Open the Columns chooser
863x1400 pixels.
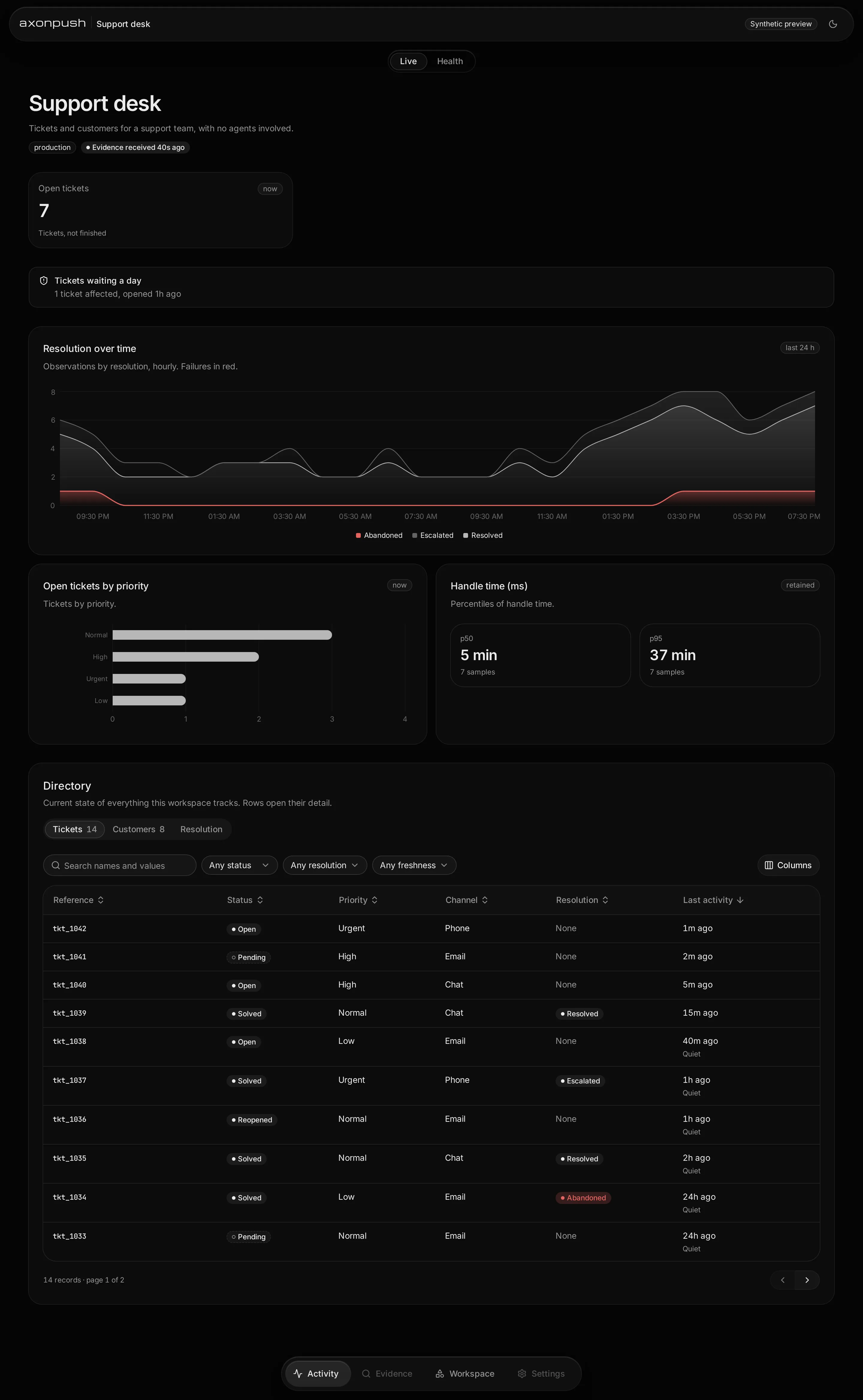click(x=788, y=865)
